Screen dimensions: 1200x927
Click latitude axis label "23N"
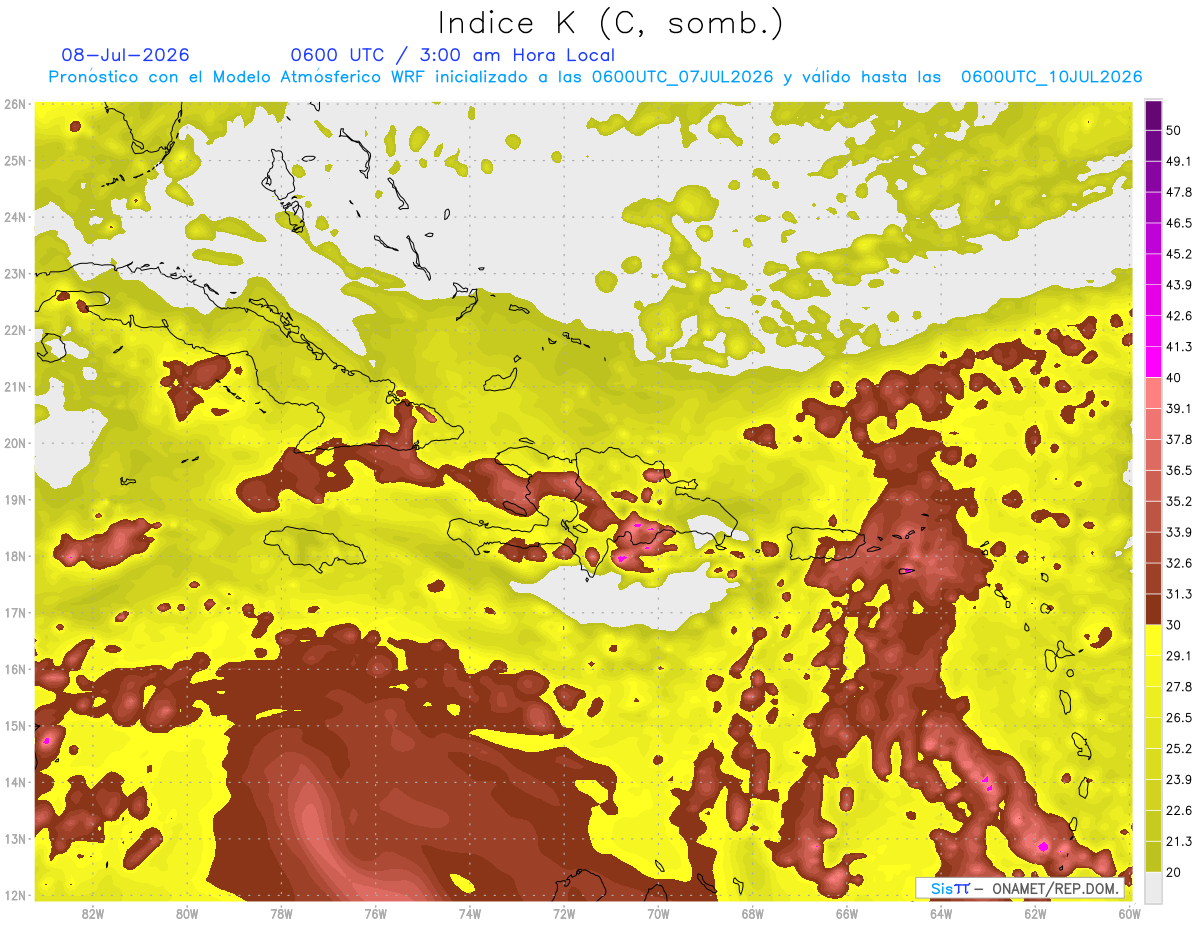click(14, 273)
